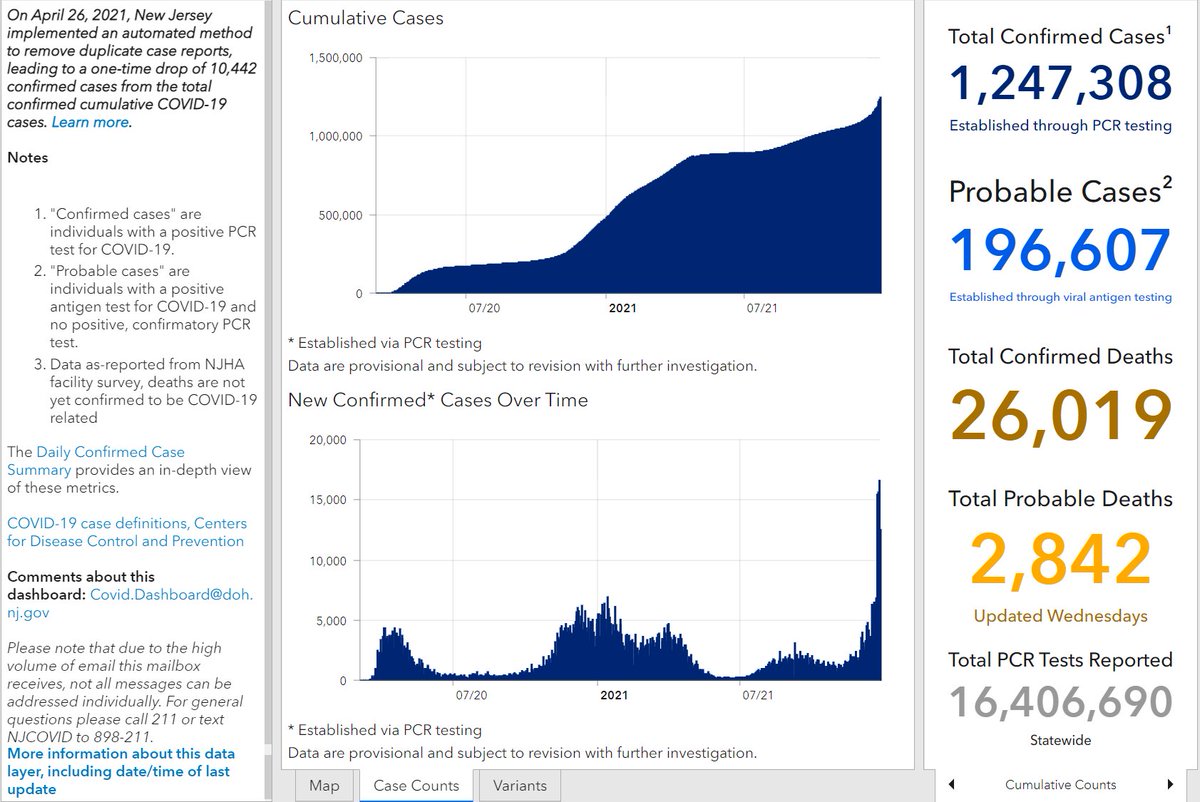Open COVID-19 case definitions CDC link
Viewport: 1200px width, 802px height.
pos(126,532)
